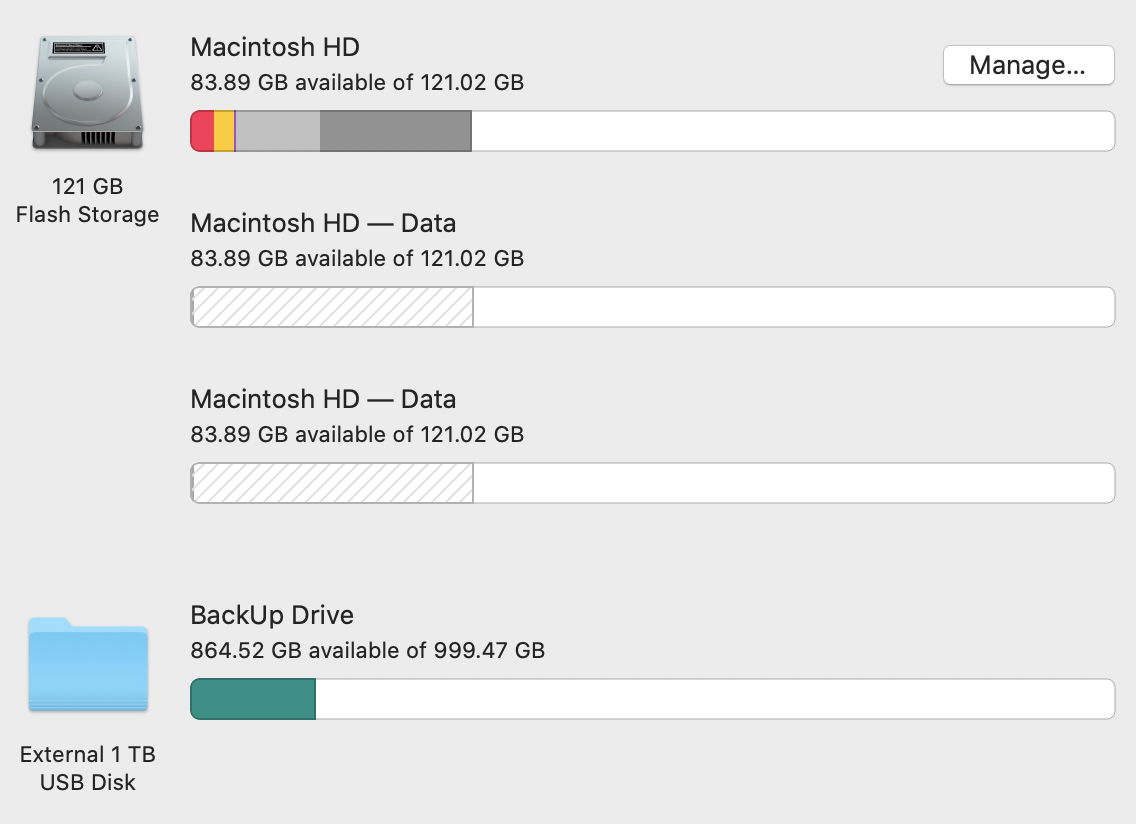Click empty free area of BackUp Drive bar

[x=714, y=699]
